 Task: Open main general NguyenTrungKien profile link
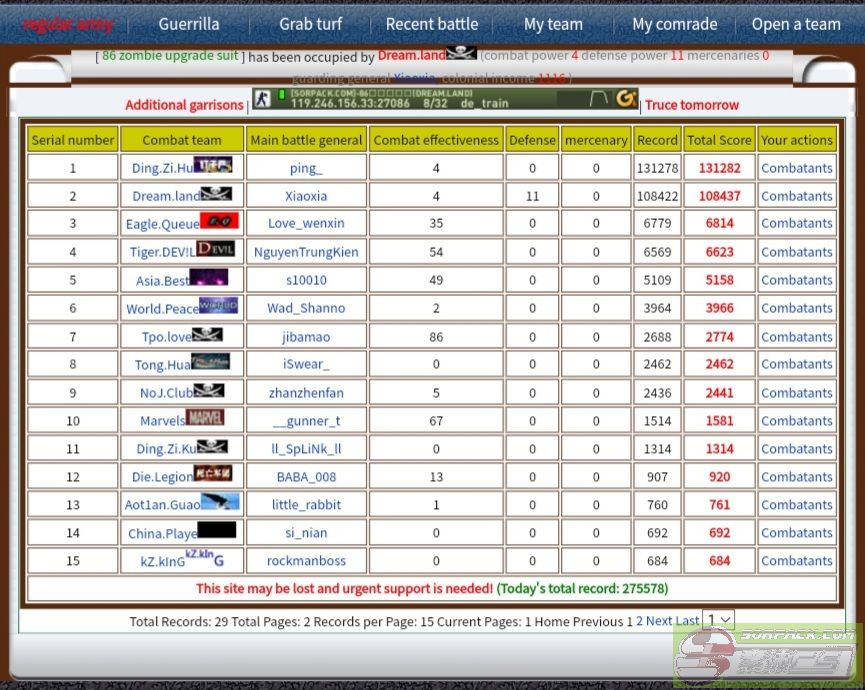tap(306, 252)
